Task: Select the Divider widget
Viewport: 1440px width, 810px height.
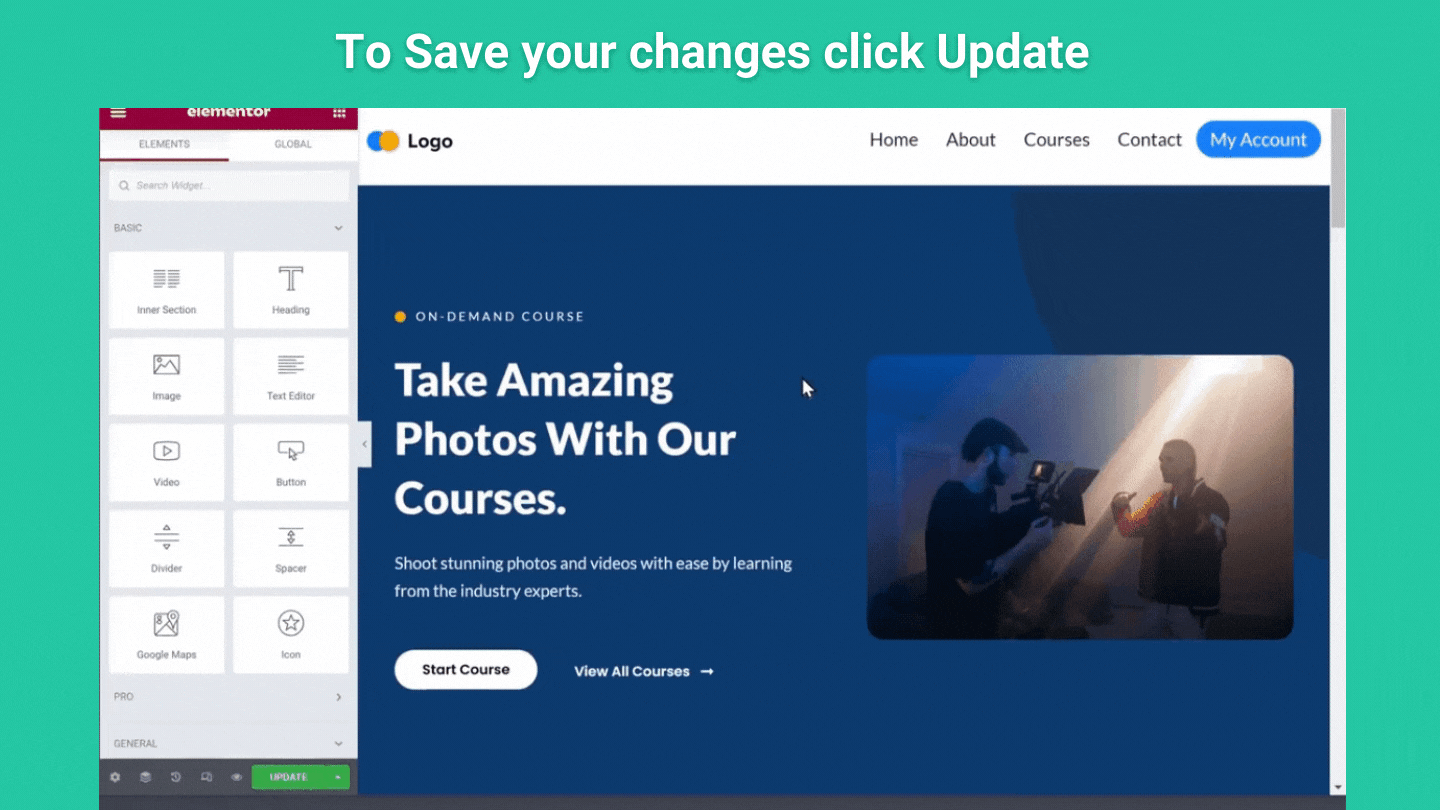Action: [166, 549]
